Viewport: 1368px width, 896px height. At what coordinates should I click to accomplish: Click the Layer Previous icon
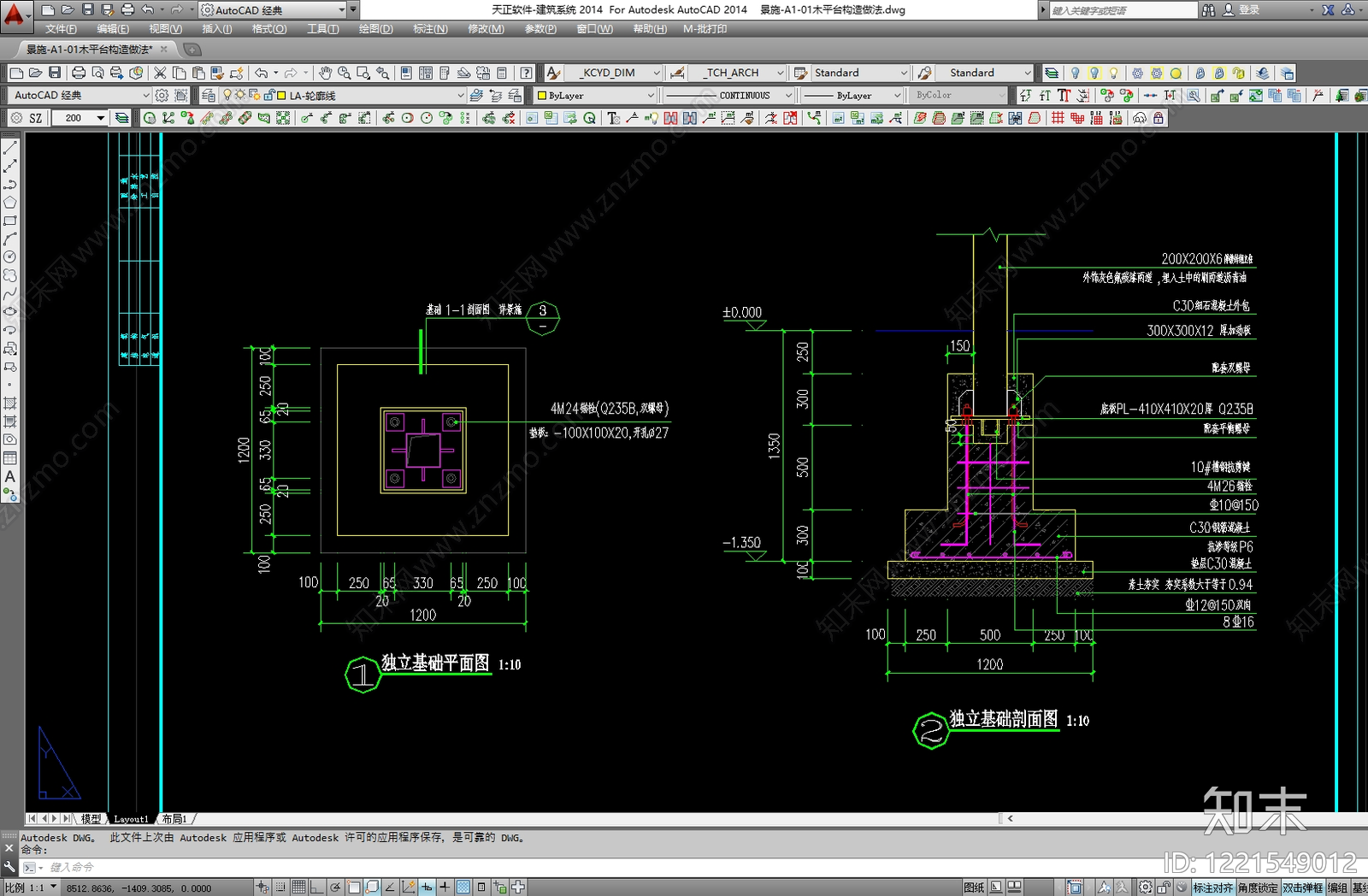pos(495,95)
